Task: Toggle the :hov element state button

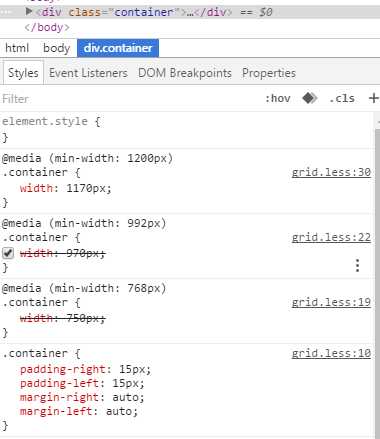Action: pyautogui.click(x=278, y=98)
